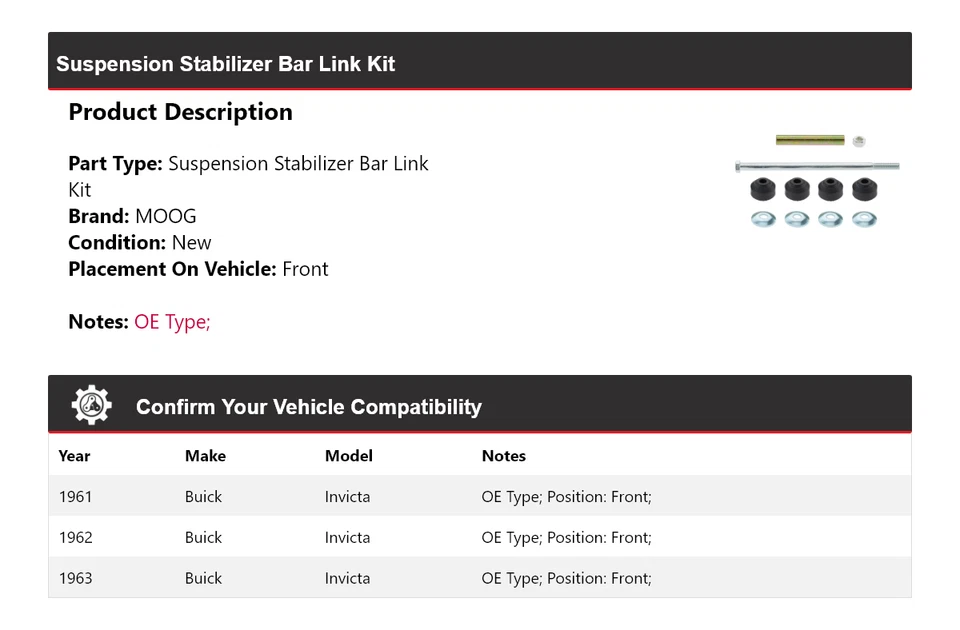The width and height of the screenshot is (960, 630).
Task: Click the red OE Type notes link
Action: pyautogui.click(x=172, y=322)
